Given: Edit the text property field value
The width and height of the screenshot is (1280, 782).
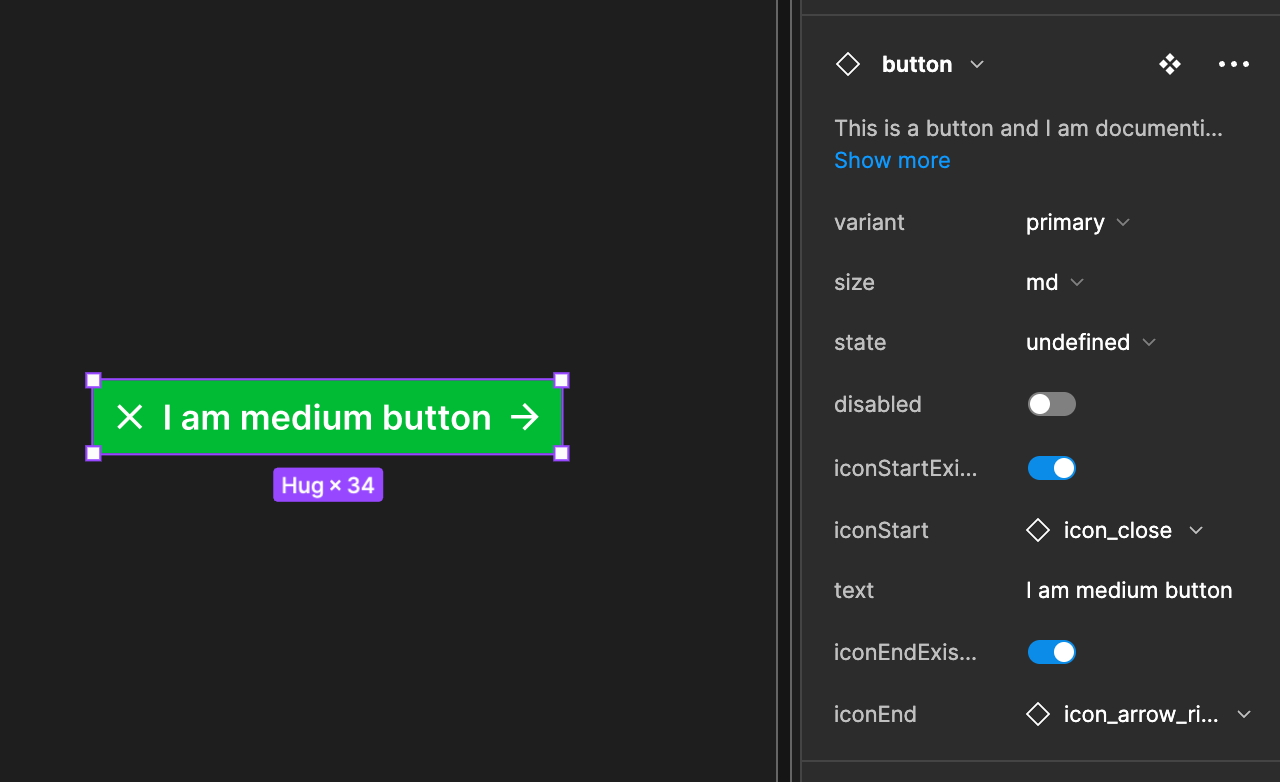Looking at the screenshot, I should 1129,590.
